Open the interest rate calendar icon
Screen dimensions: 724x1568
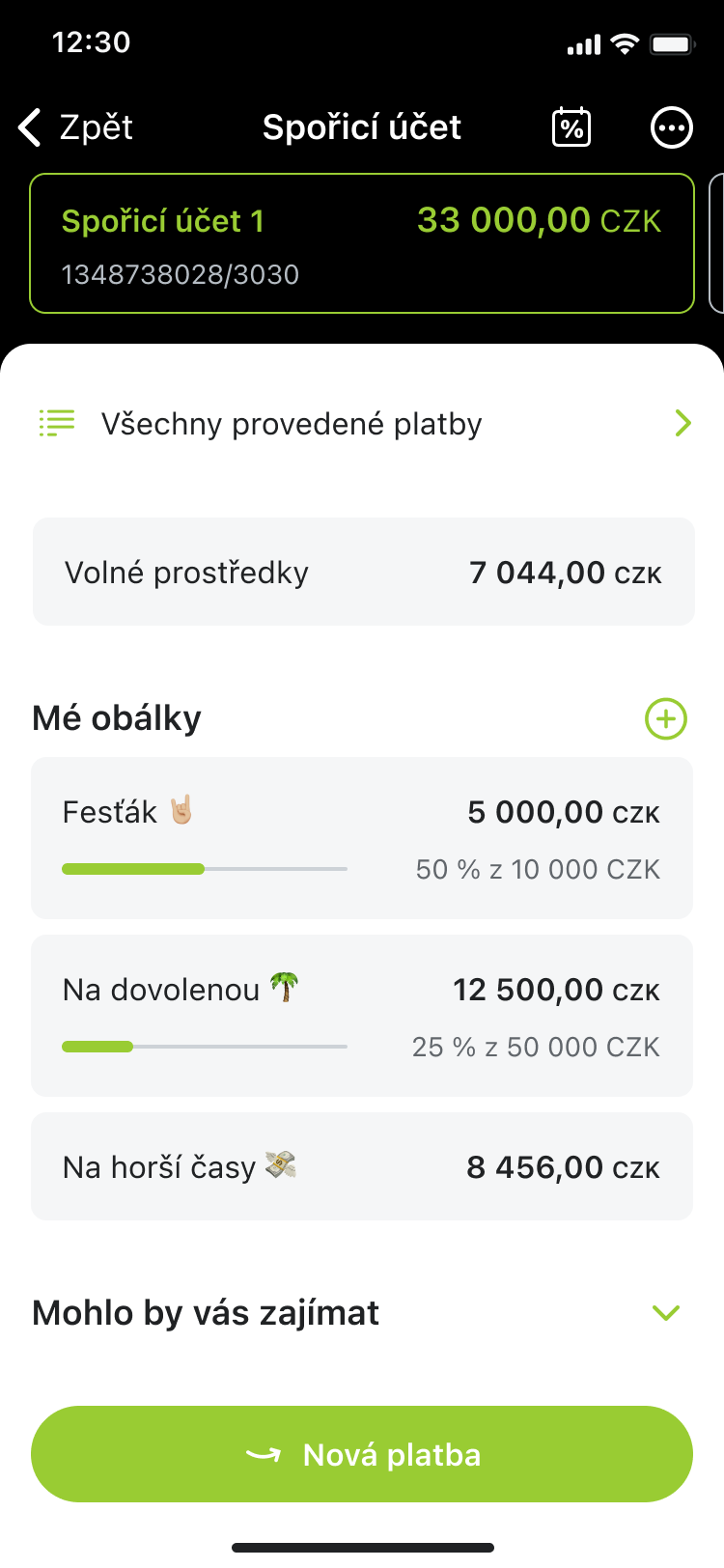tap(571, 127)
